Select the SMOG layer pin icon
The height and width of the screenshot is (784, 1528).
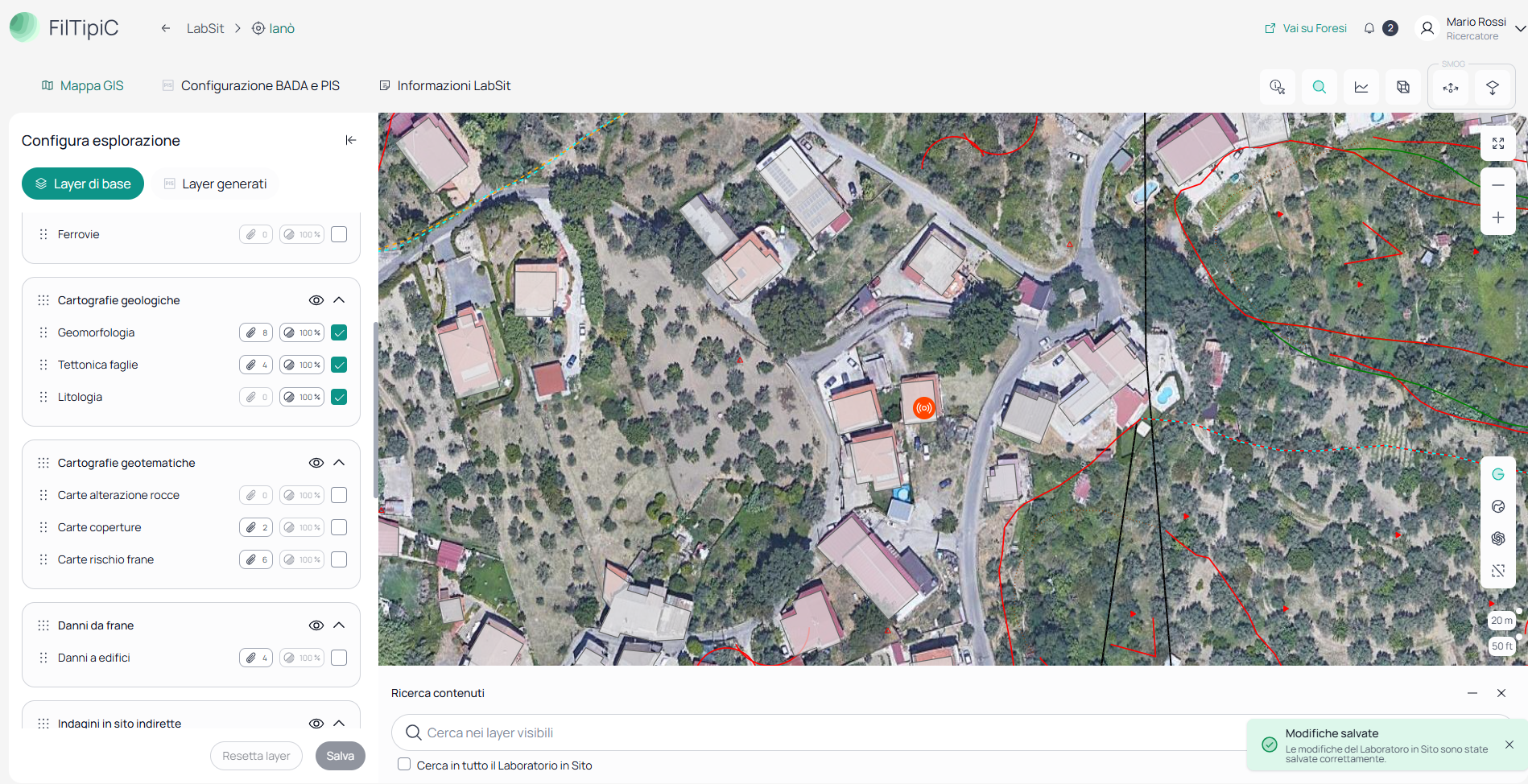pos(1493,88)
